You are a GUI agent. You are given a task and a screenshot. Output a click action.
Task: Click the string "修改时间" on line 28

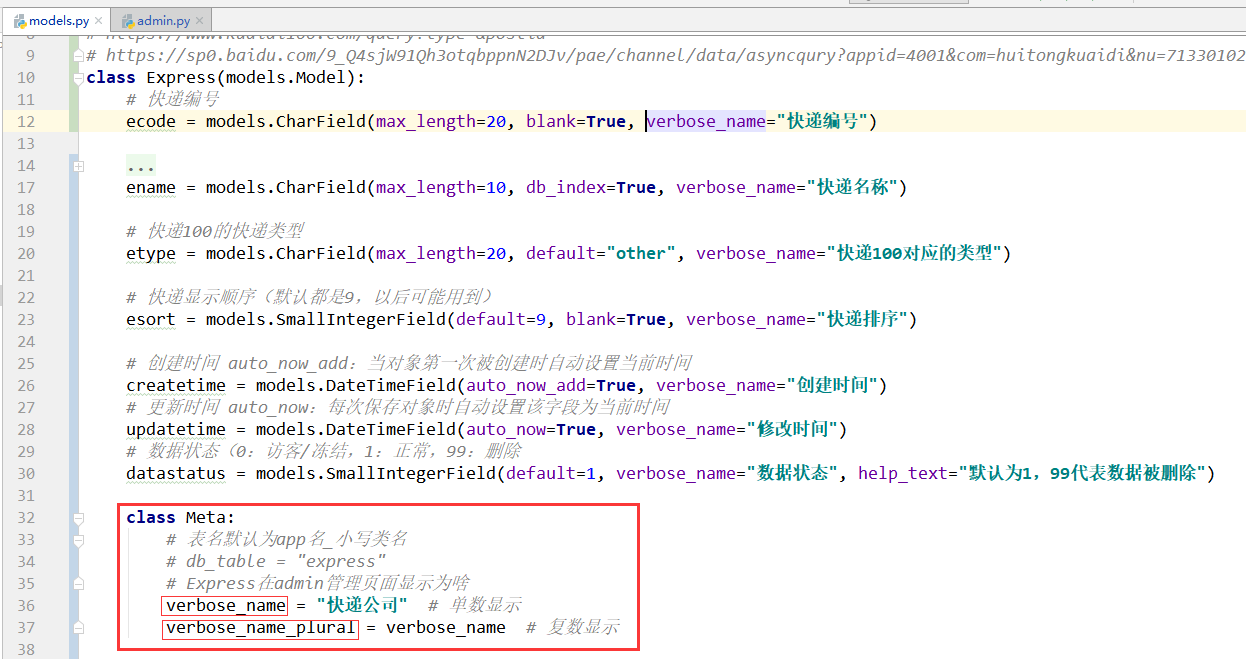(x=792, y=430)
